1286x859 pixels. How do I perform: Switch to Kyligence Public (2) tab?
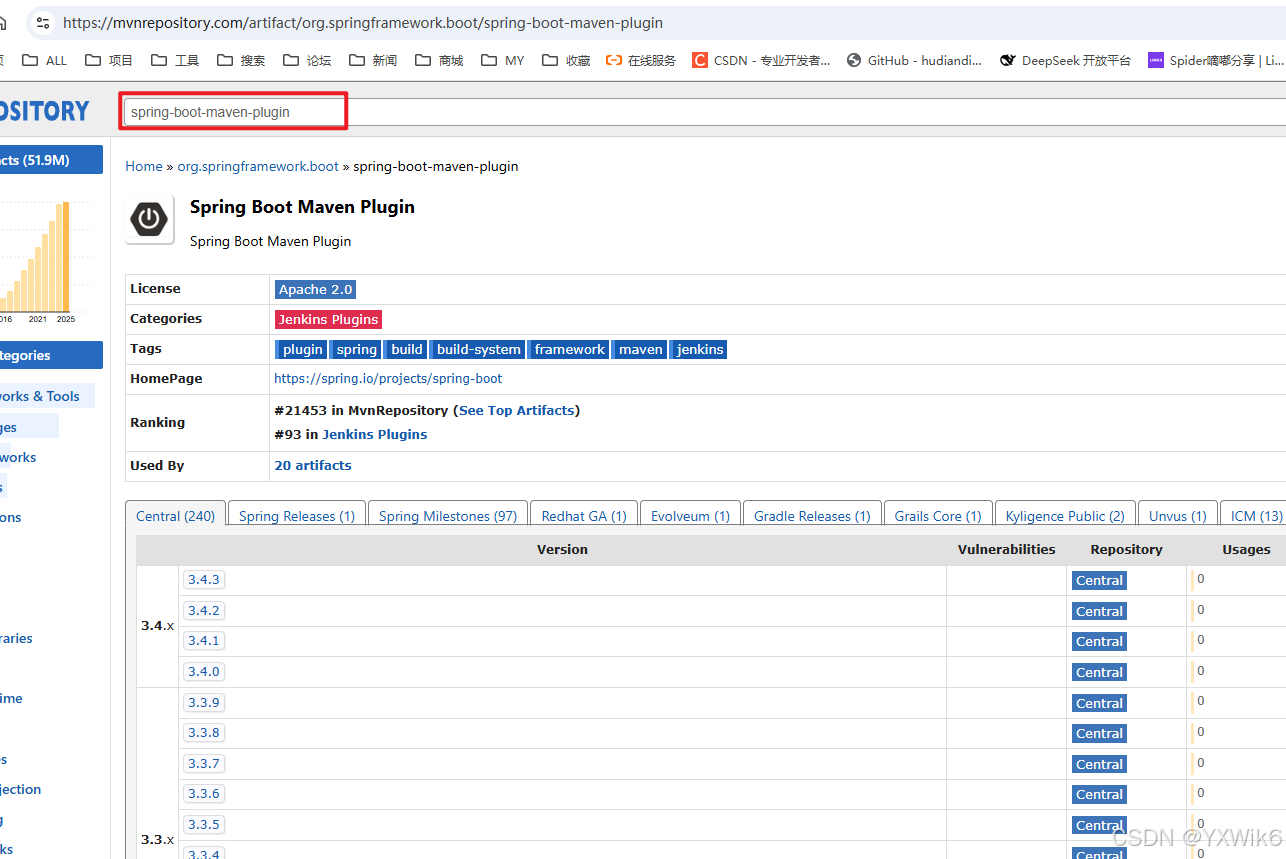(1065, 516)
